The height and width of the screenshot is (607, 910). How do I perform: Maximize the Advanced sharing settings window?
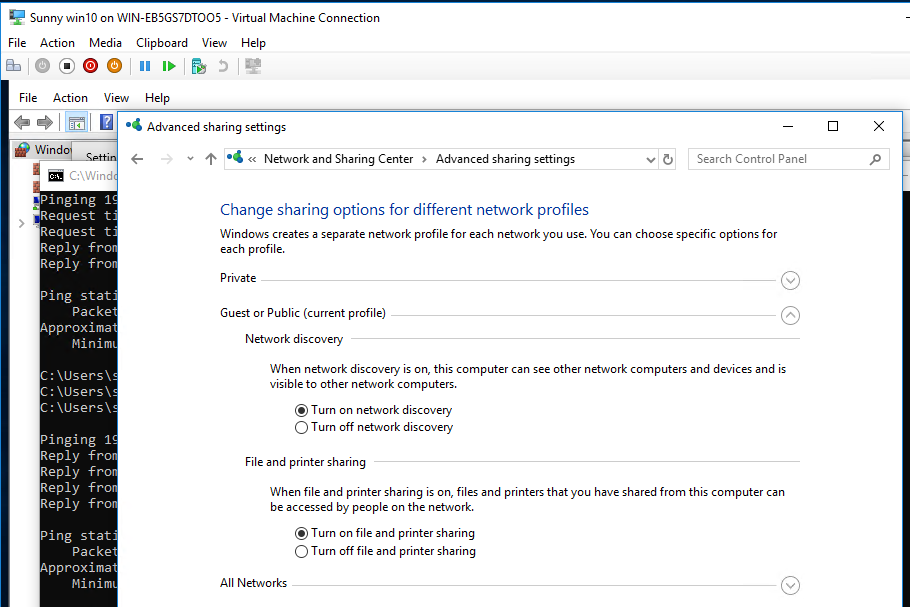[x=833, y=126]
